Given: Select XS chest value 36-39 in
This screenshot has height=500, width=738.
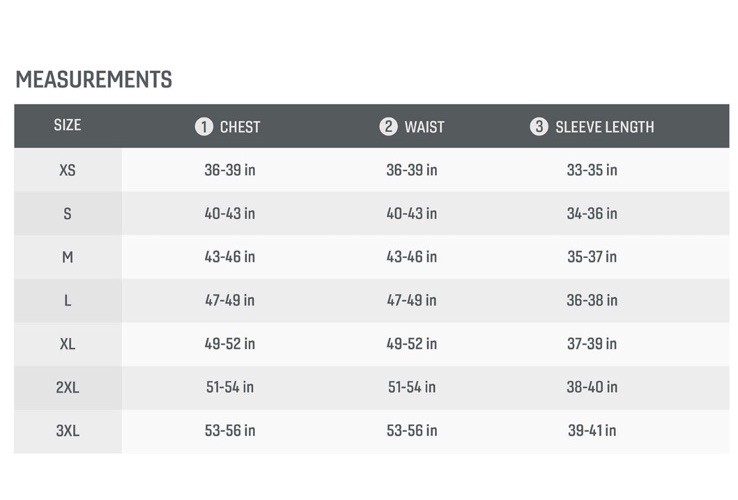Looking at the screenshot, I should [230, 170].
